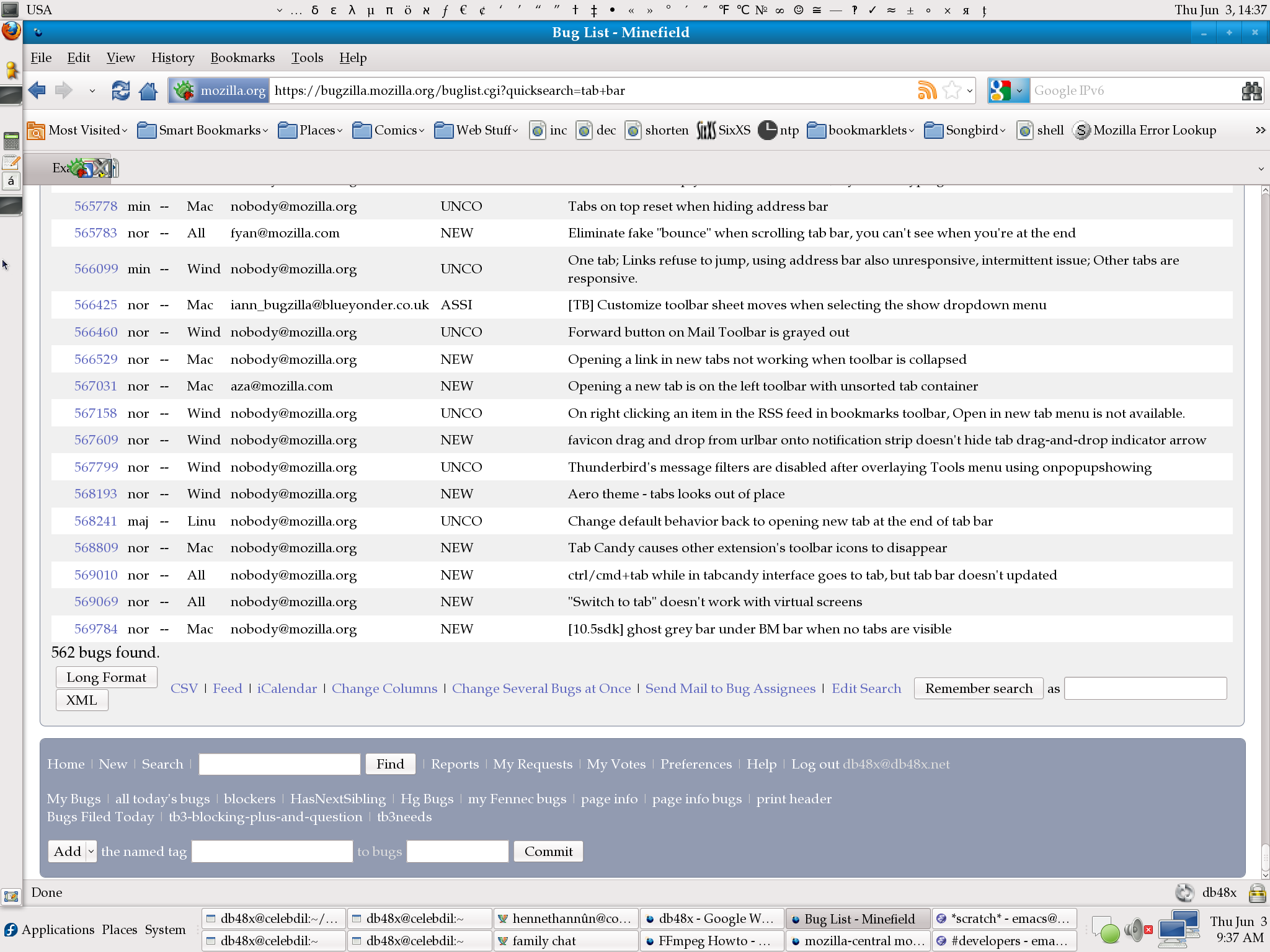Reload the page with the refresh icon
The height and width of the screenshot is (952, 1270).
(x=120, y=90)
